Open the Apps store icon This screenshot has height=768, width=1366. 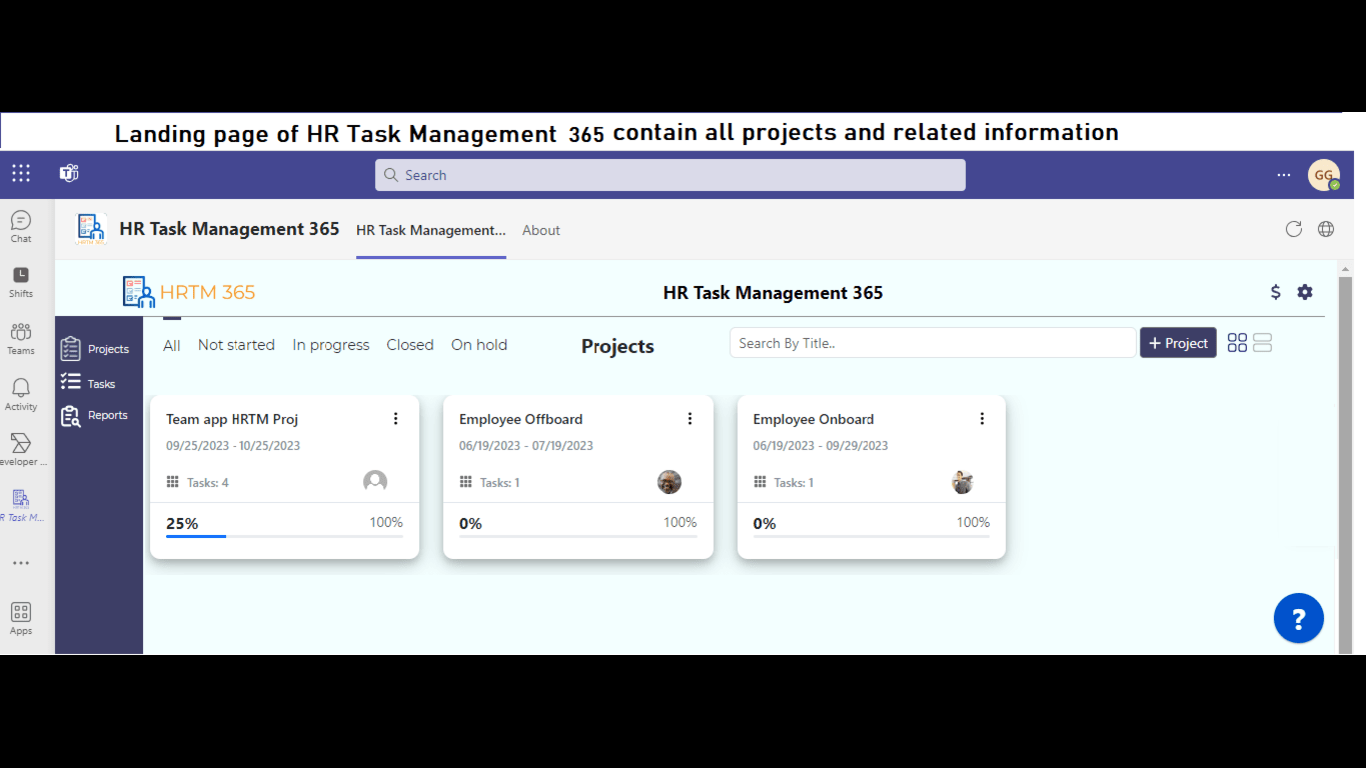click(x=21, y=618)
